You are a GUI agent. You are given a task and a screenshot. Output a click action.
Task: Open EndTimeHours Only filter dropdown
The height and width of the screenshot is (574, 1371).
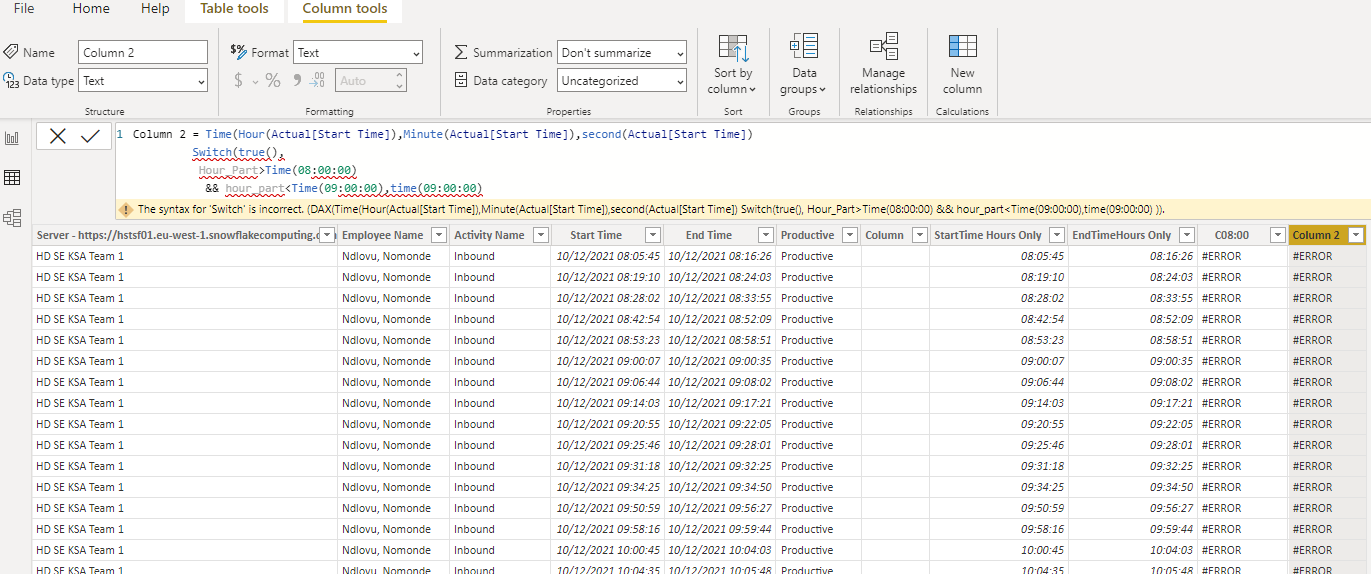point(1187,235)
